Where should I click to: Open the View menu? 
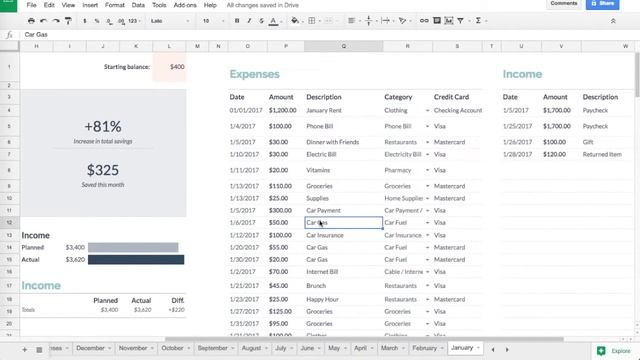pyautogui.click(x=68, y=5)
